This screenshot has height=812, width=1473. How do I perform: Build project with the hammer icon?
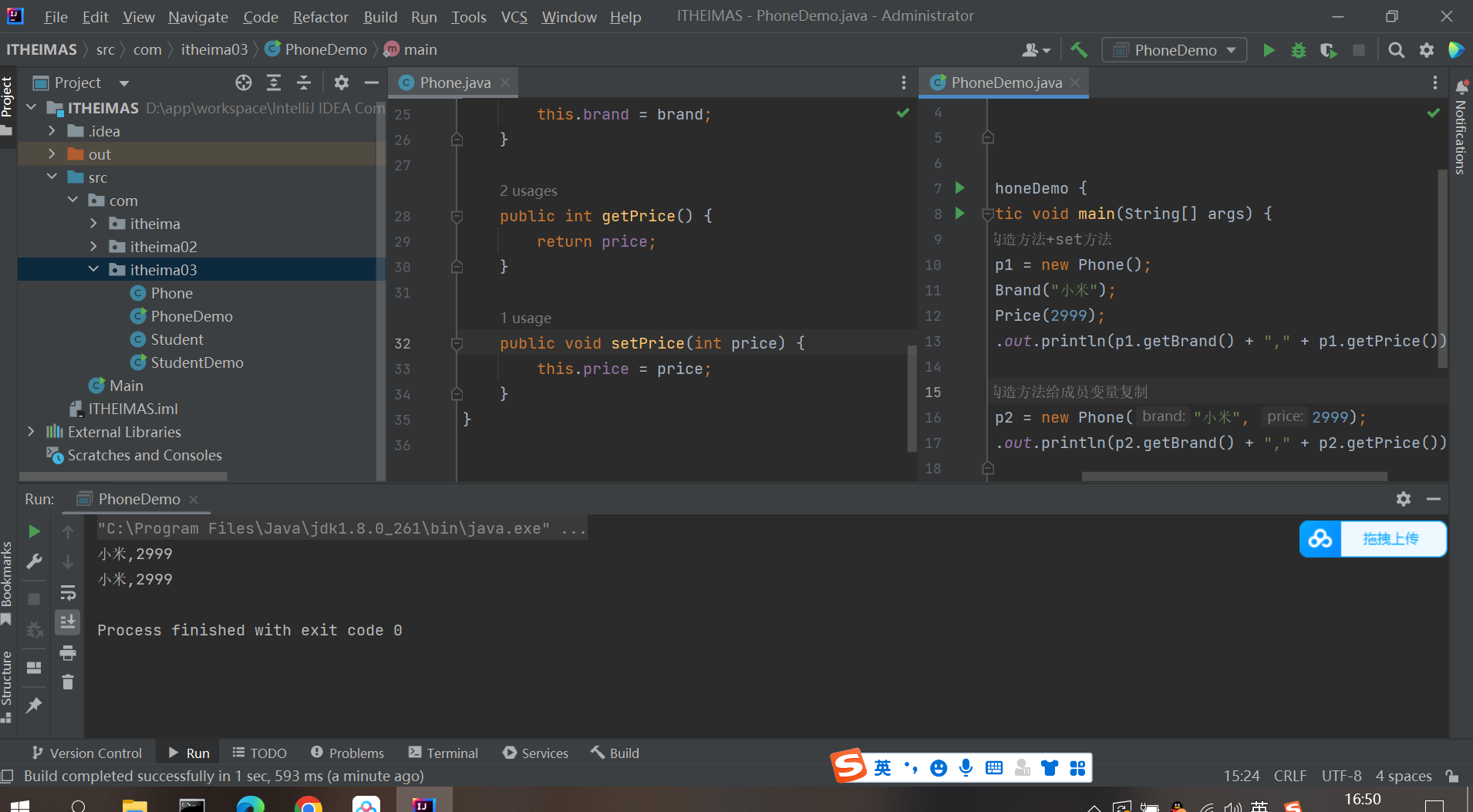[1079, 50]
